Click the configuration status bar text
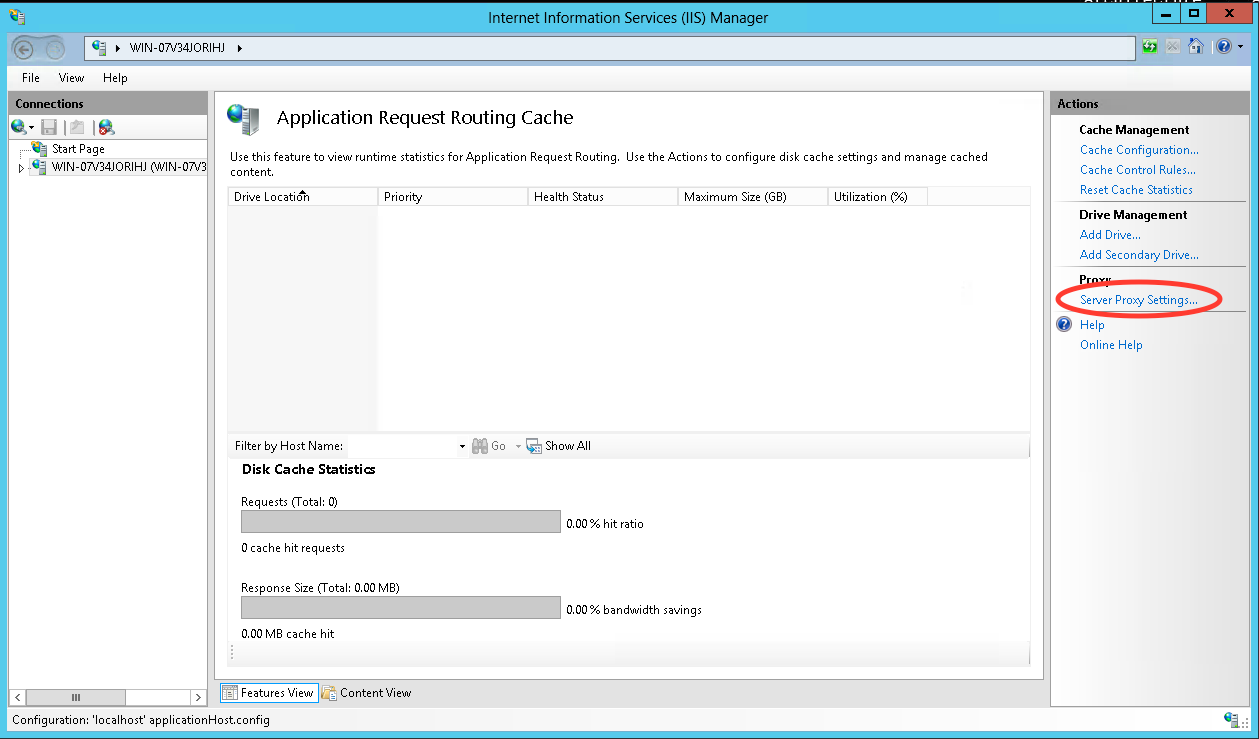This screenshot has width=1259, height=739. coord(141,720)
